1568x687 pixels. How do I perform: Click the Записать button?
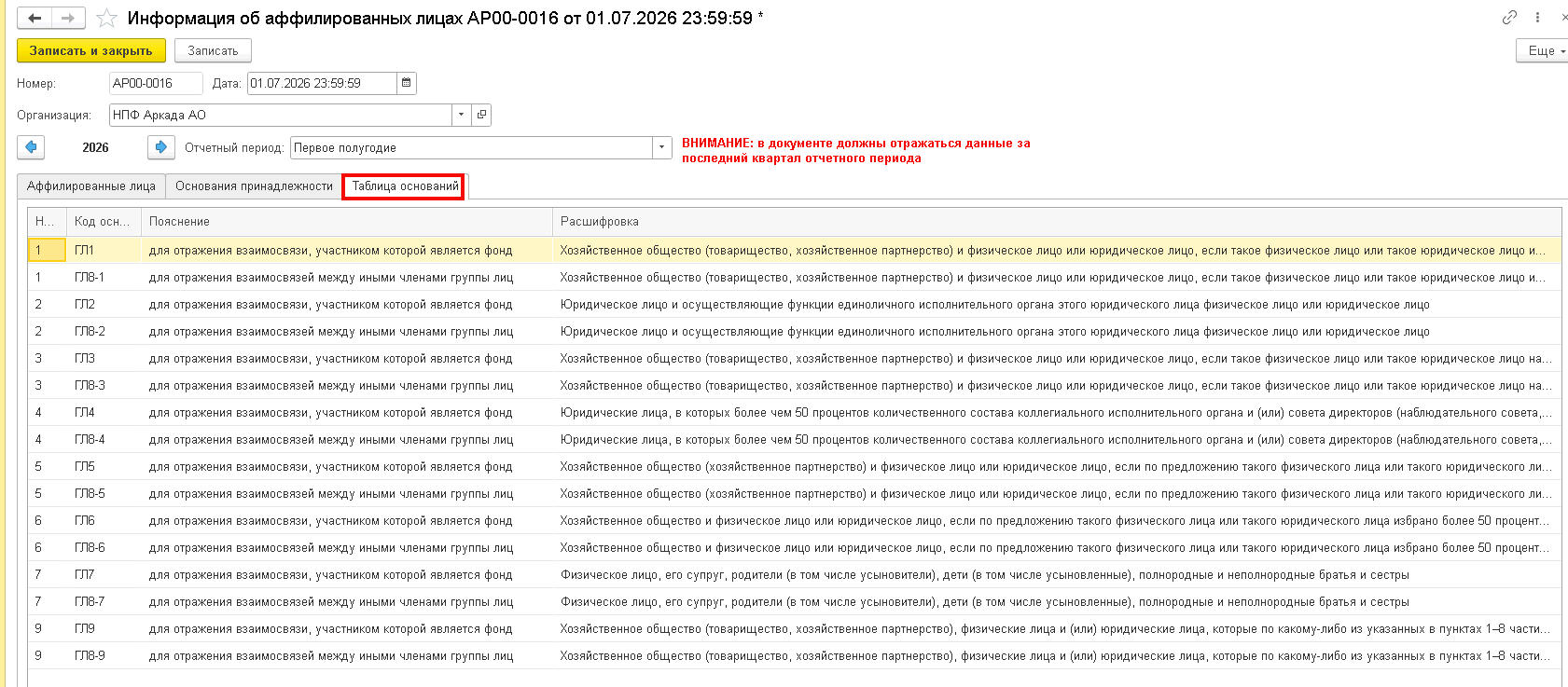click(x=213, y=50)
